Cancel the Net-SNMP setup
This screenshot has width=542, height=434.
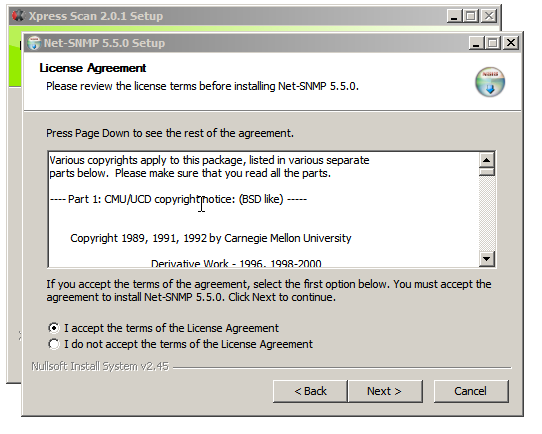(x=471, y=391)
